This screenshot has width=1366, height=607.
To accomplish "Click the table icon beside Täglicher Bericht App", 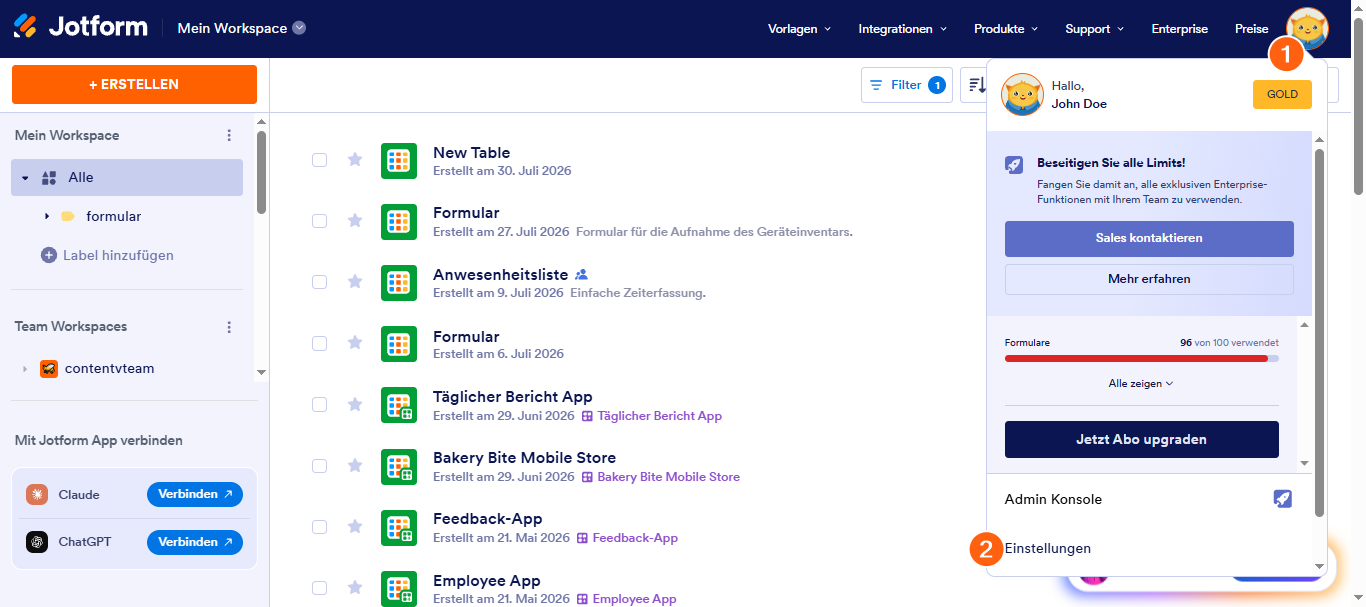I will (x=399, y=405).
